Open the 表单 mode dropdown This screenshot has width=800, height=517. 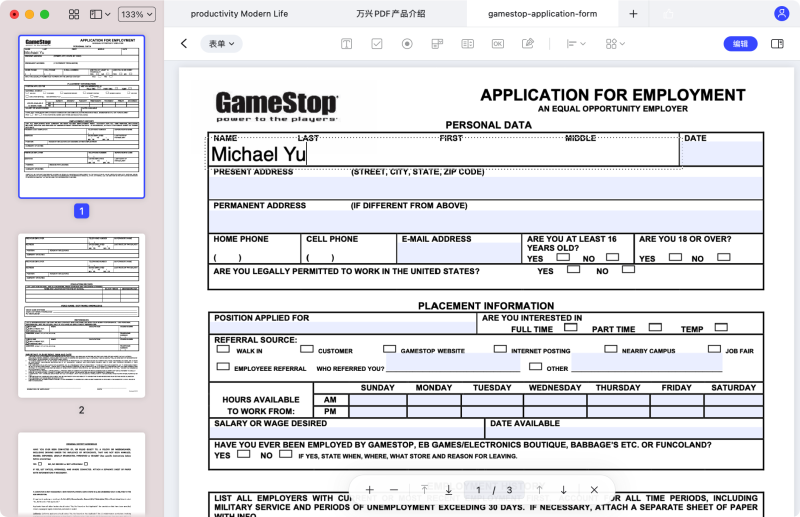click(220, 44)
